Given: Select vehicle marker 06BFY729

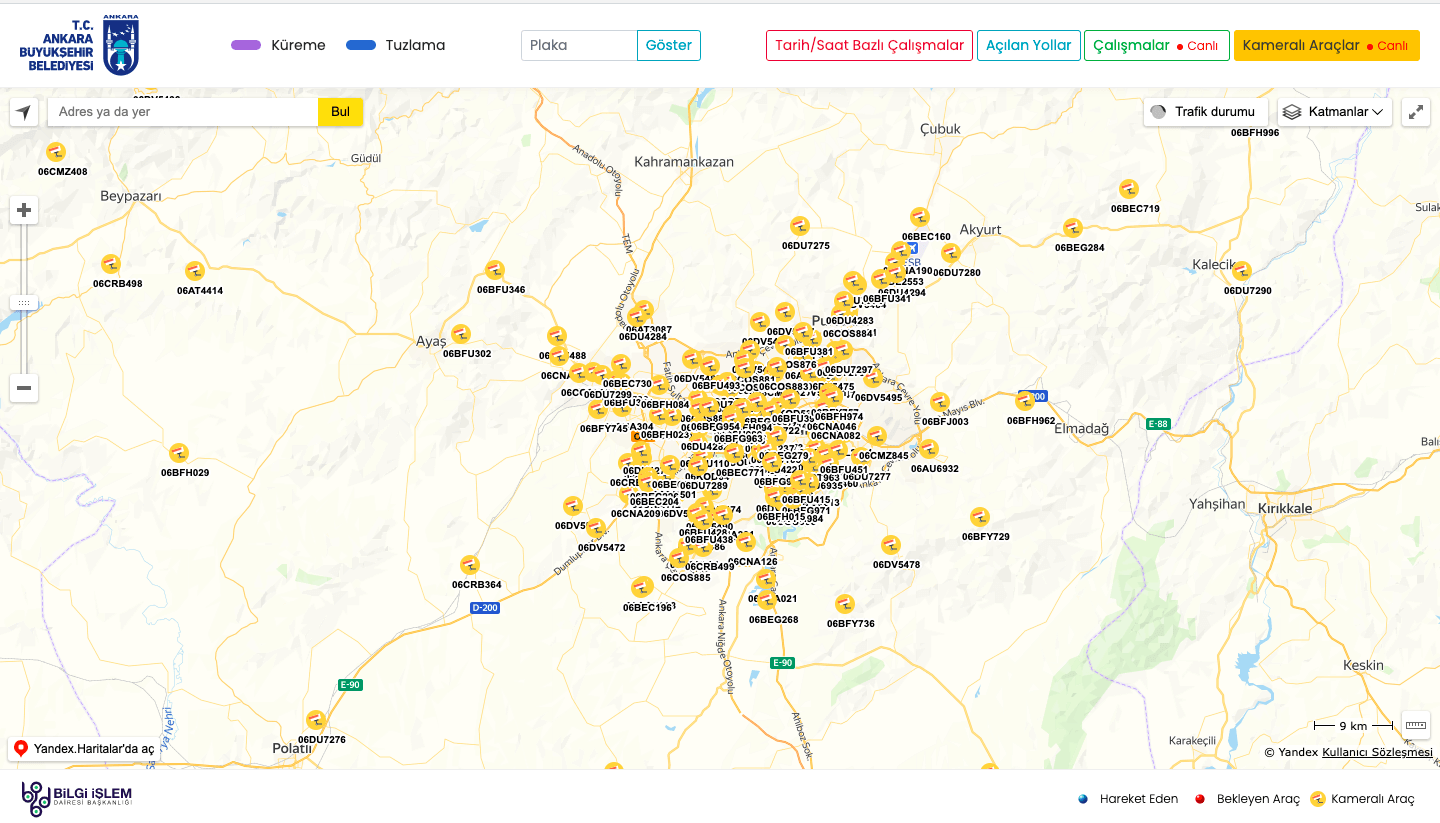Looking at the screenshot, I should [x=980, y=517].
